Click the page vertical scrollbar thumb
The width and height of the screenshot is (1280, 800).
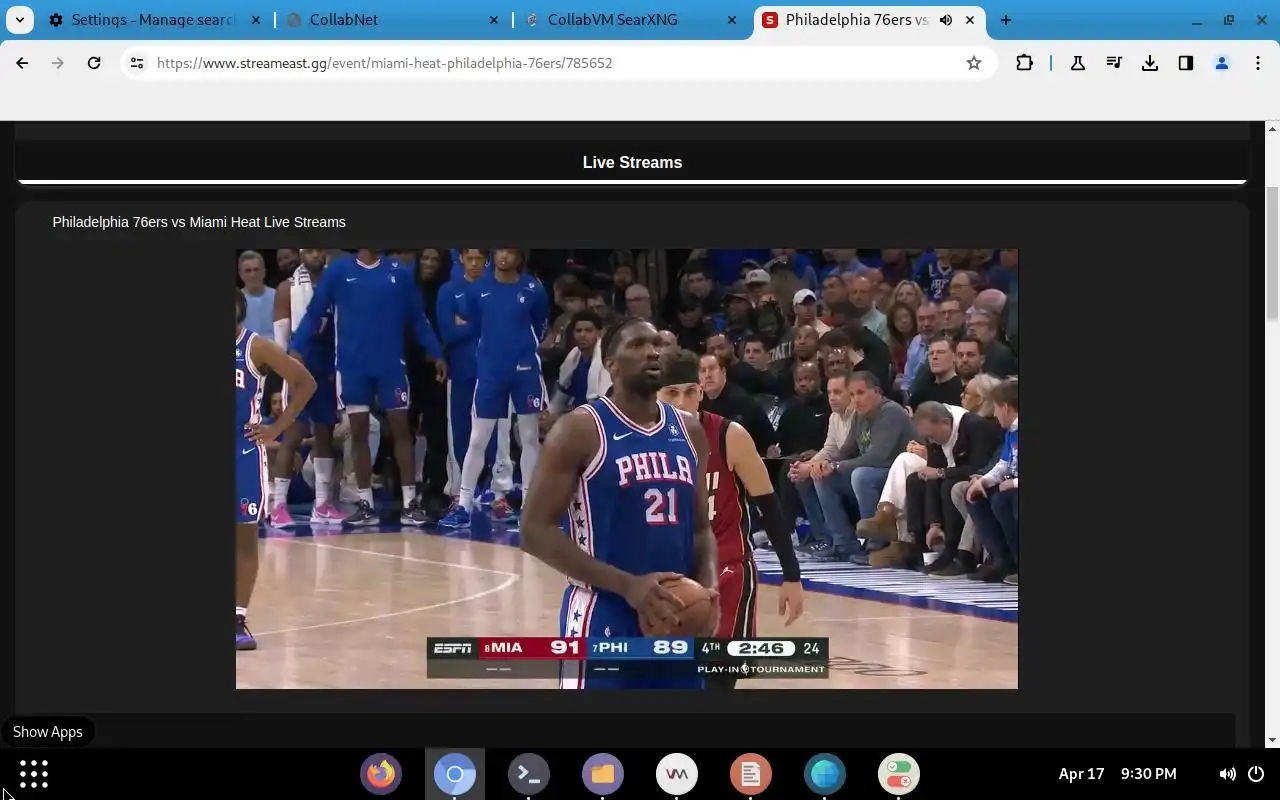[1272, 253]
